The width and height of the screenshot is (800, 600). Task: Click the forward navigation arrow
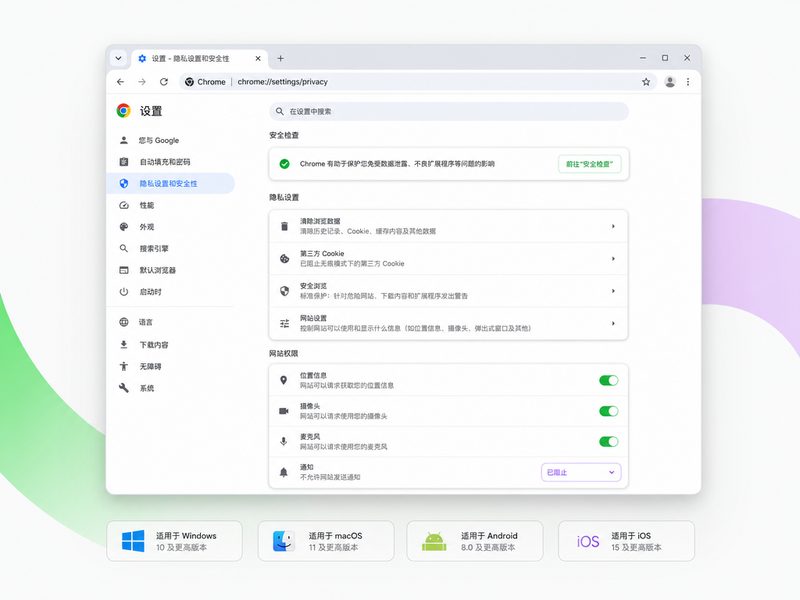142,82
